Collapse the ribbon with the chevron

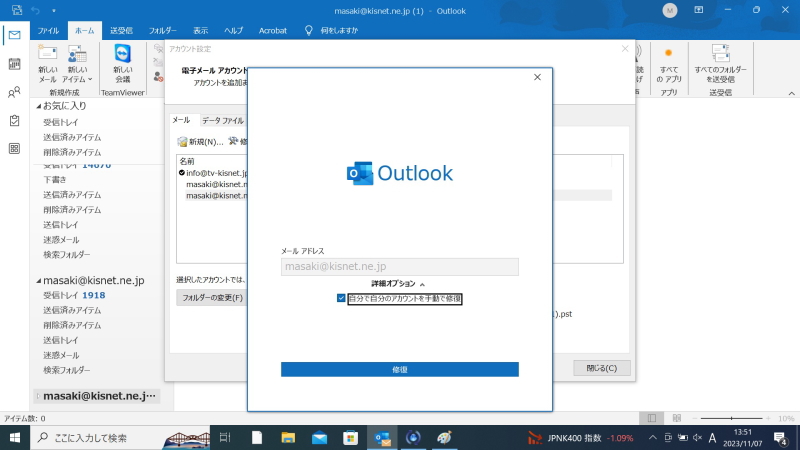coord(791,93)
